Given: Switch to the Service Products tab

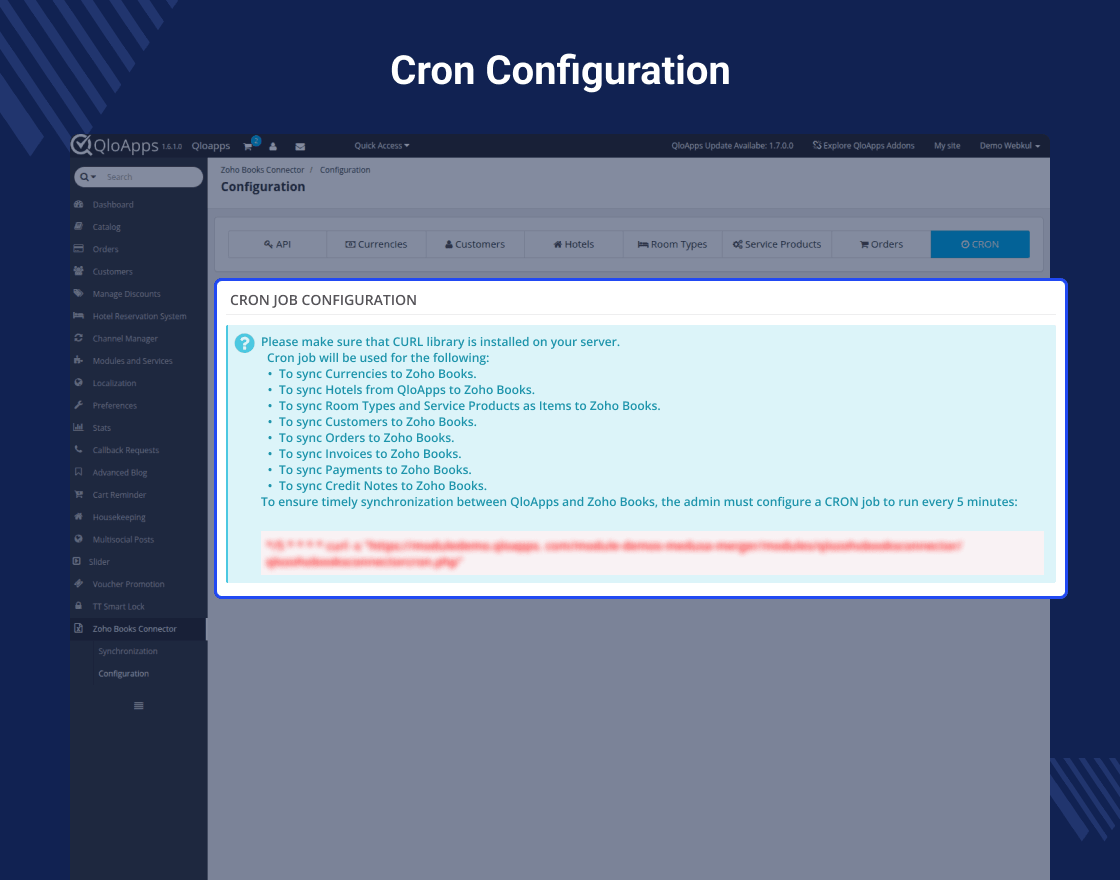Looking at the screenshot, I should point(776,244).
